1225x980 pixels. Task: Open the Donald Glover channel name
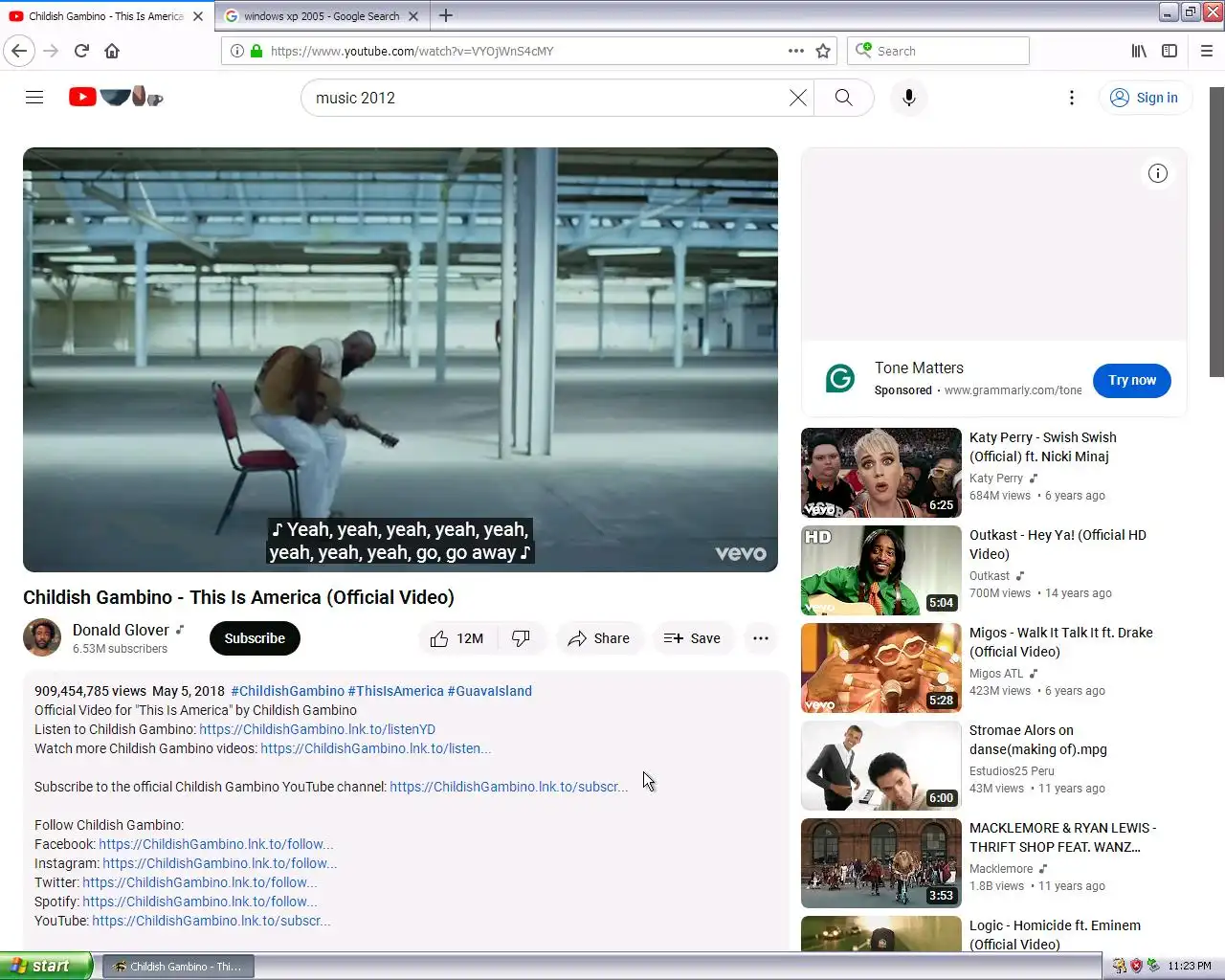121,630
